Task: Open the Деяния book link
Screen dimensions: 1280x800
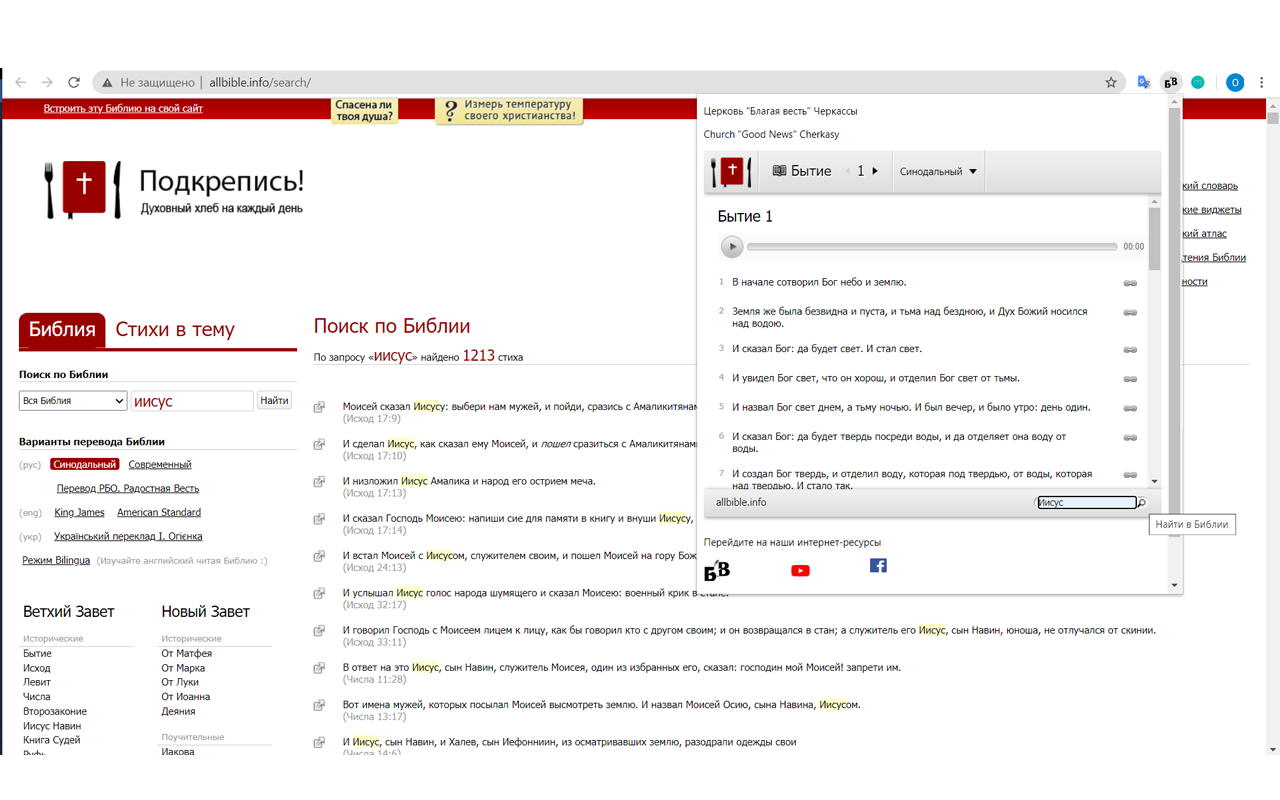Action: coord(178,712)
